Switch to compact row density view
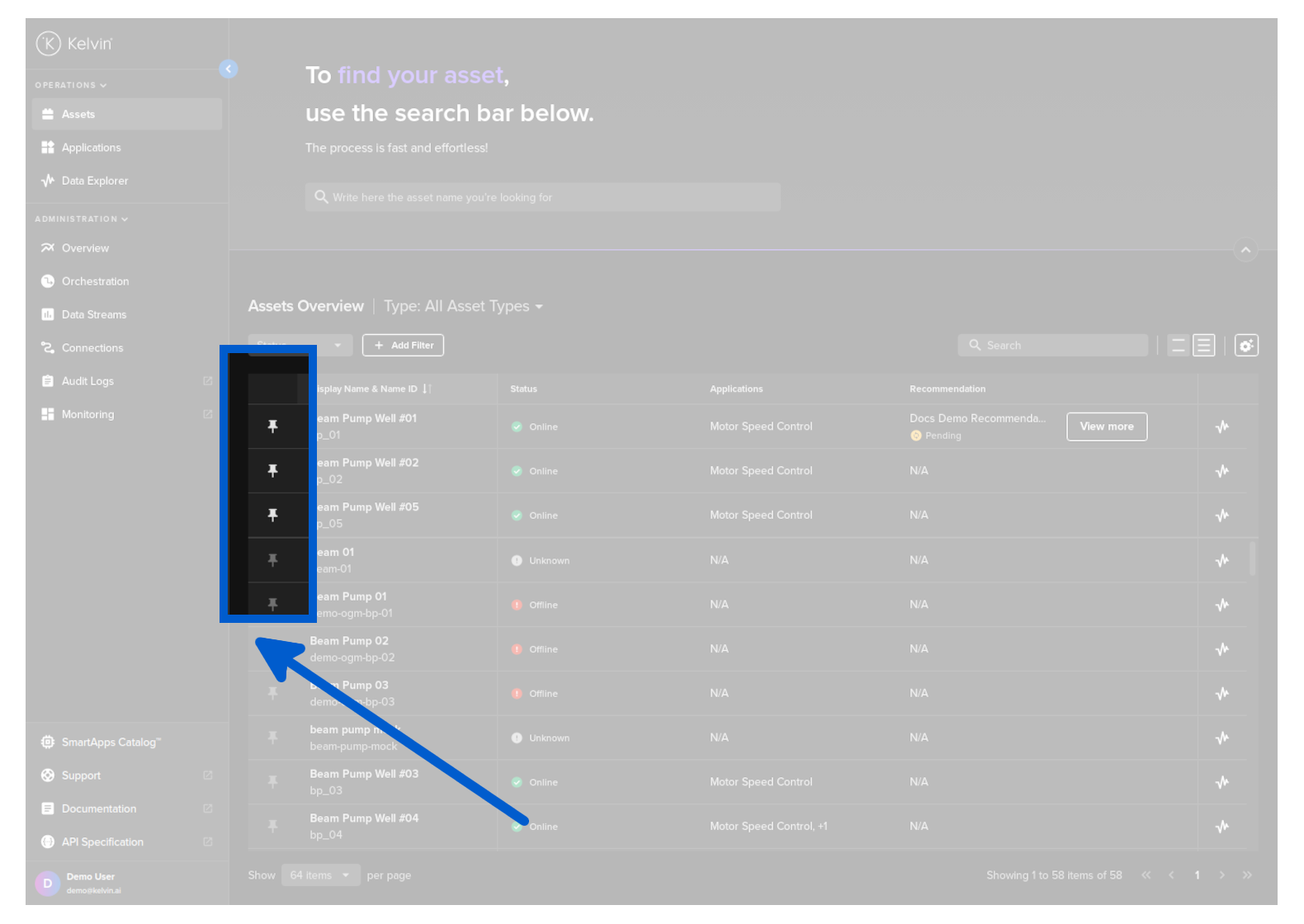 [1179, 346]
